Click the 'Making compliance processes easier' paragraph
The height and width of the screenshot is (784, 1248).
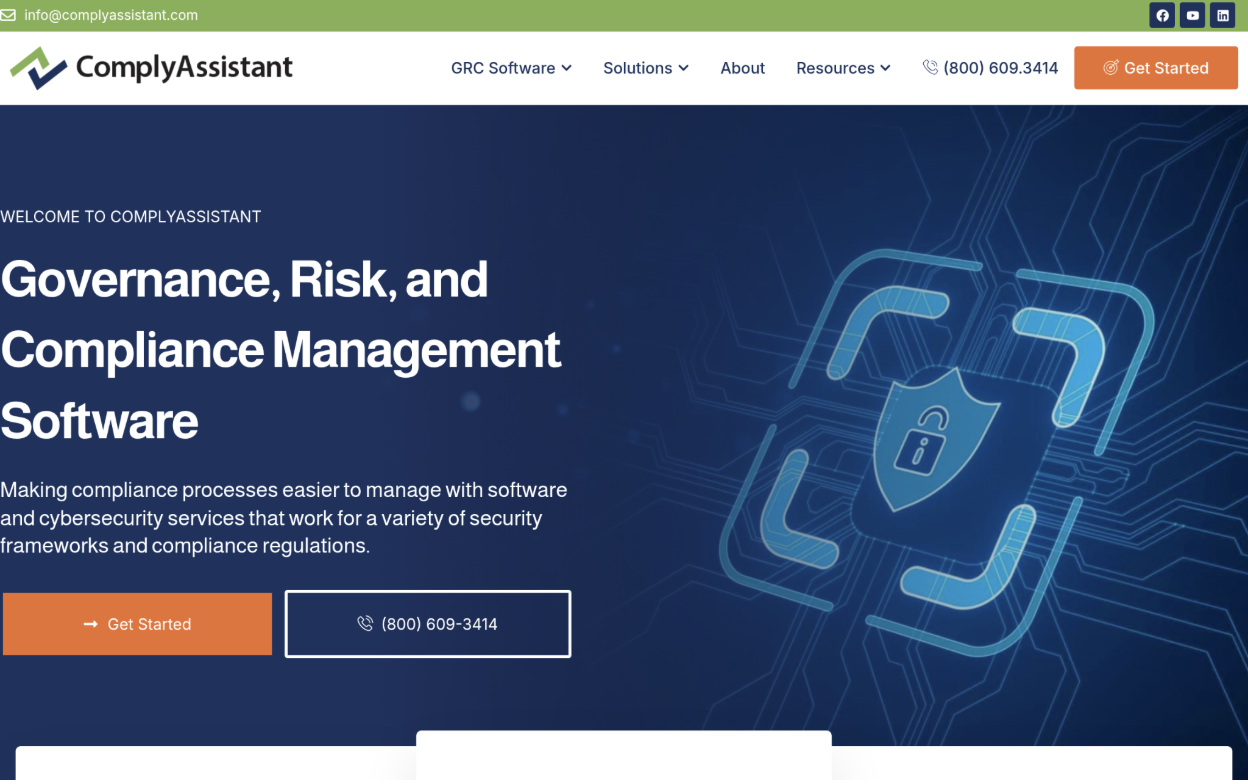coord(284,518)
